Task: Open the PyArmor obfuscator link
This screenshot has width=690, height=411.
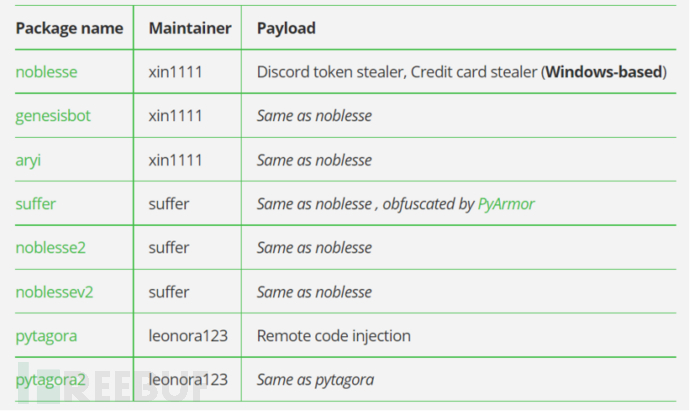Action: point(506,204)
